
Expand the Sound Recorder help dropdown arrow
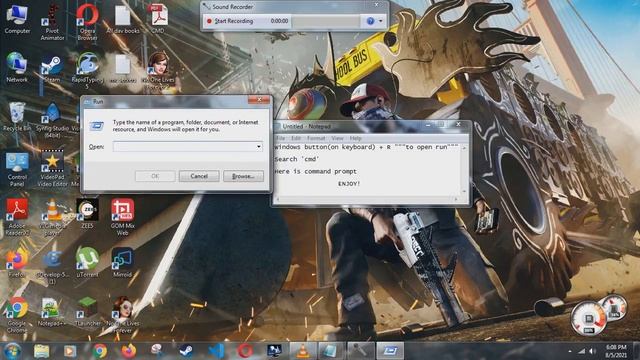381,21
